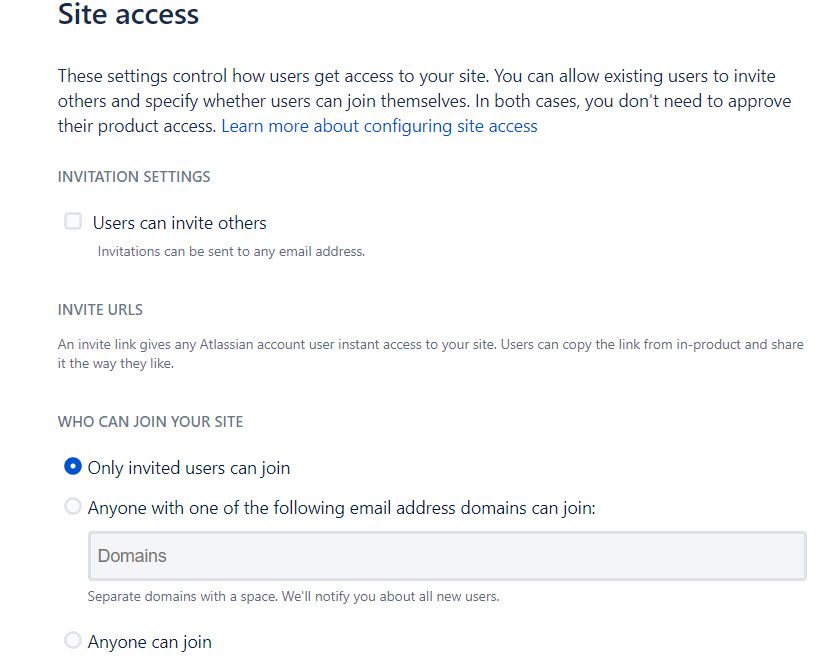Click the INVITATION SETTINGS section heading
The width and height of the screenshot is (830, 670).
(x=134, y=177)
